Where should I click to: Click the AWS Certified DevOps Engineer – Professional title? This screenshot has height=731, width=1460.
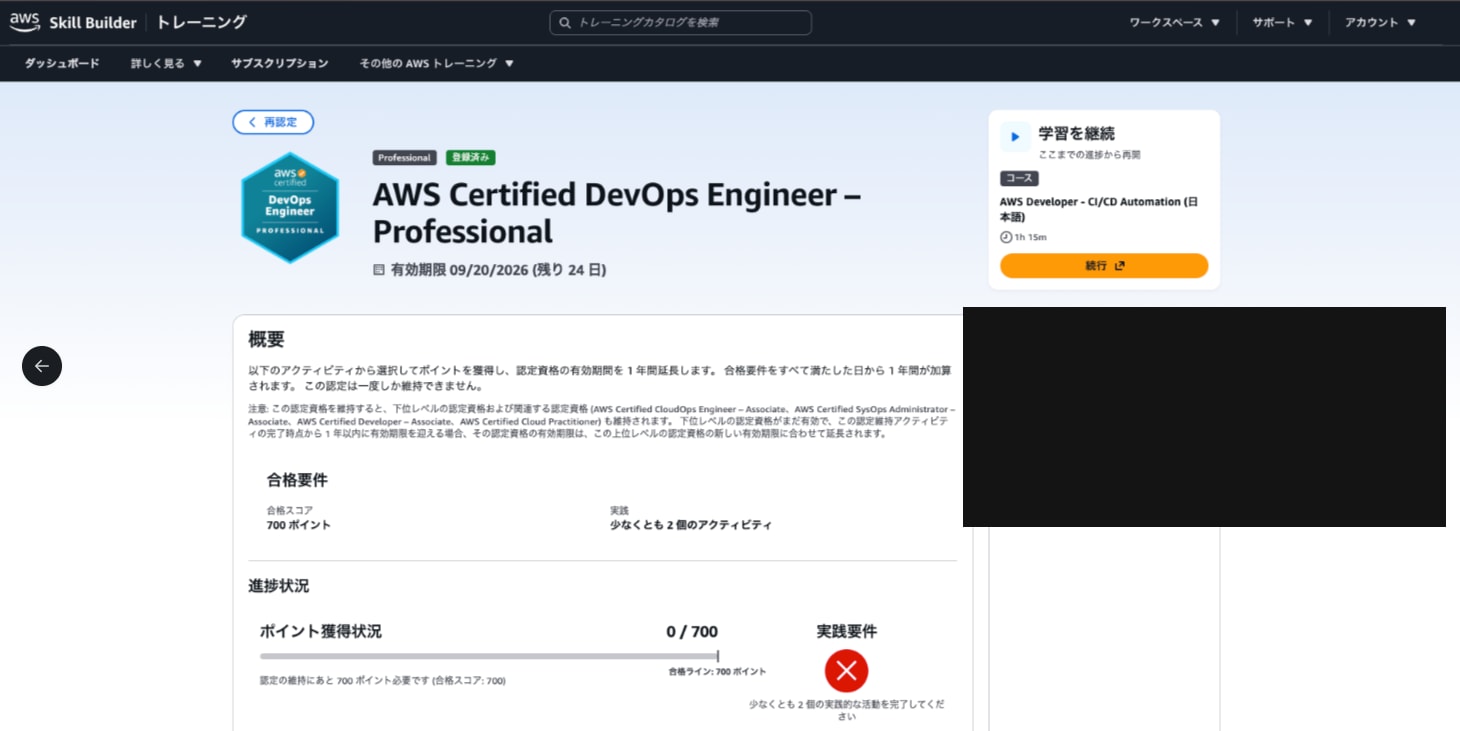point(617,213)
